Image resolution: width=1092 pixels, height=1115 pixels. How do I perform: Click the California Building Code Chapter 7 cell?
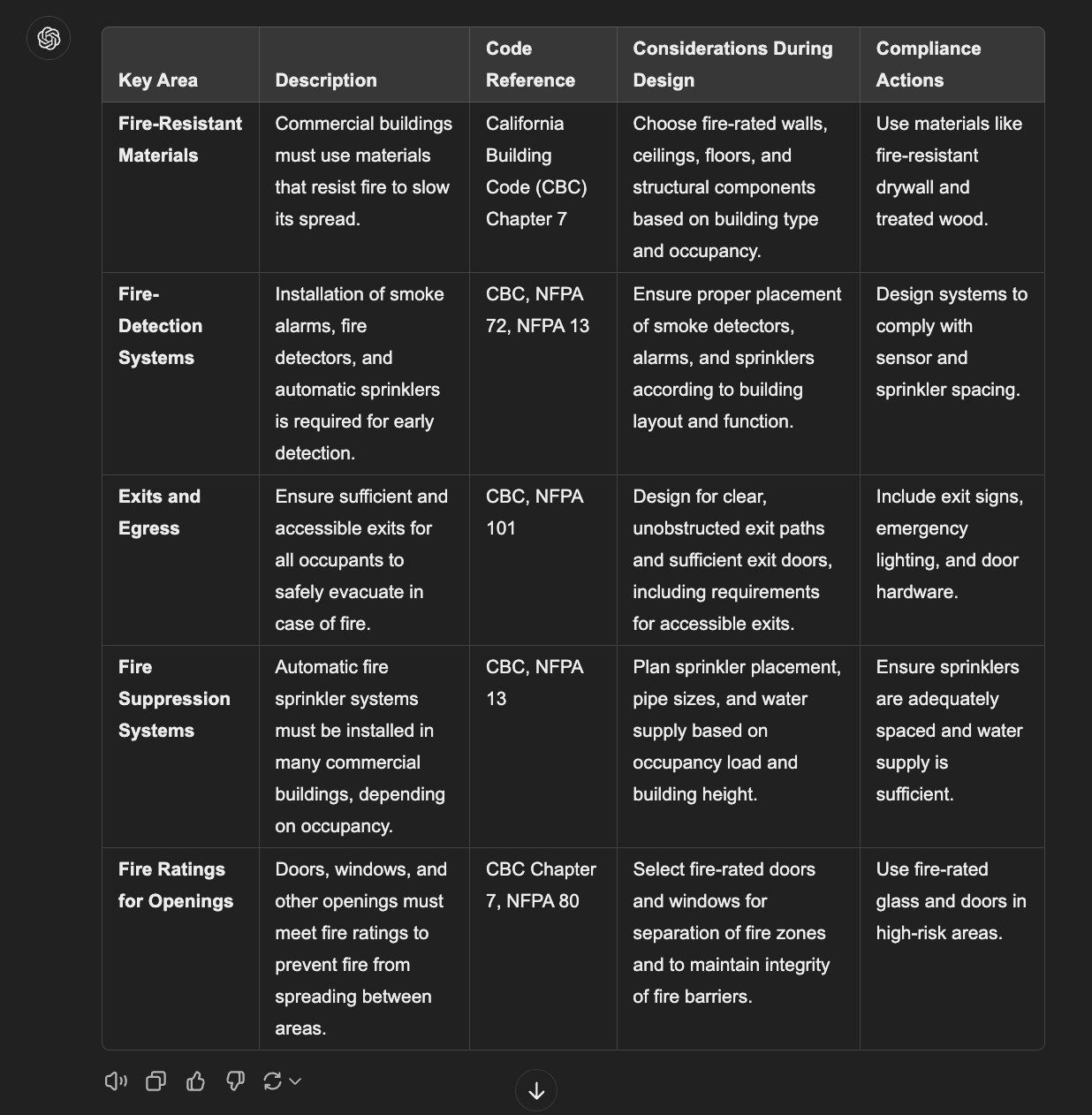tap(536, 171)
